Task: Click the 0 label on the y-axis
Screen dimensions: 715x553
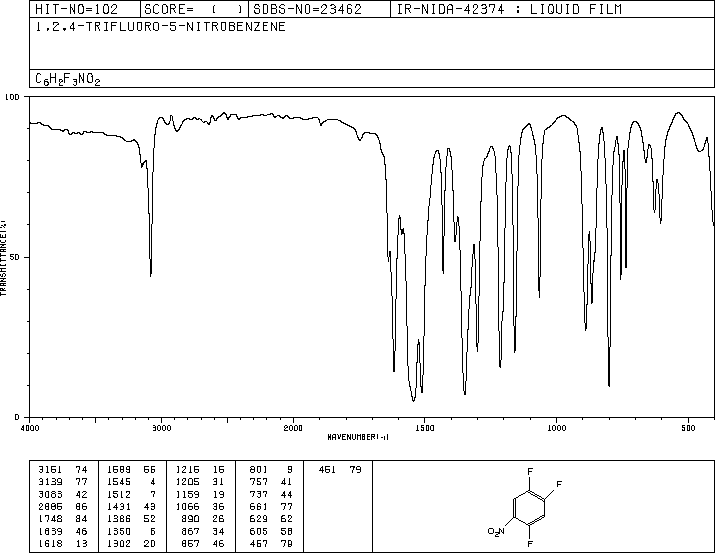Action: (x=17, y=417)
